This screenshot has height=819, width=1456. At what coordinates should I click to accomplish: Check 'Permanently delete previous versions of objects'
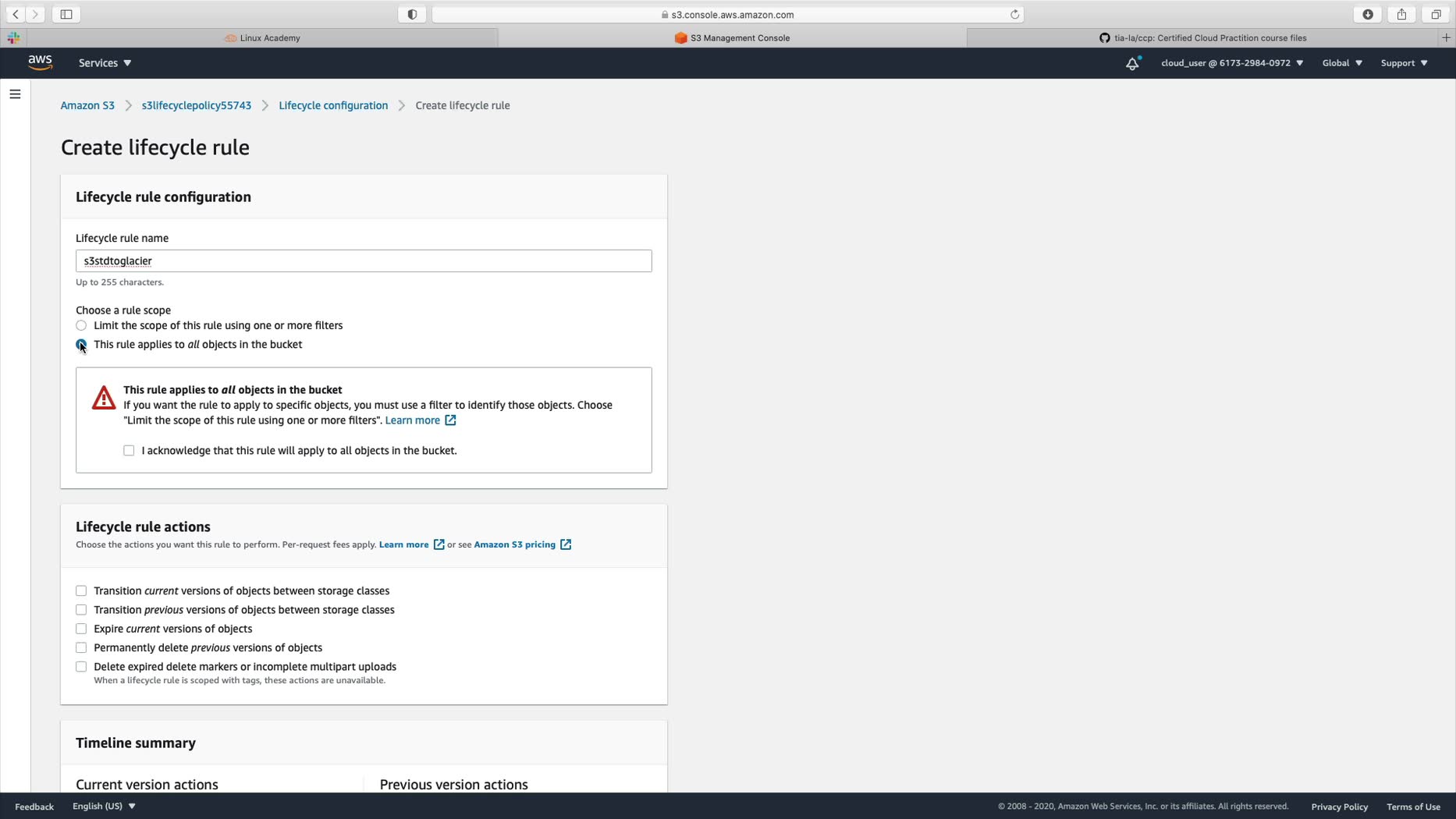pos(81,647)
